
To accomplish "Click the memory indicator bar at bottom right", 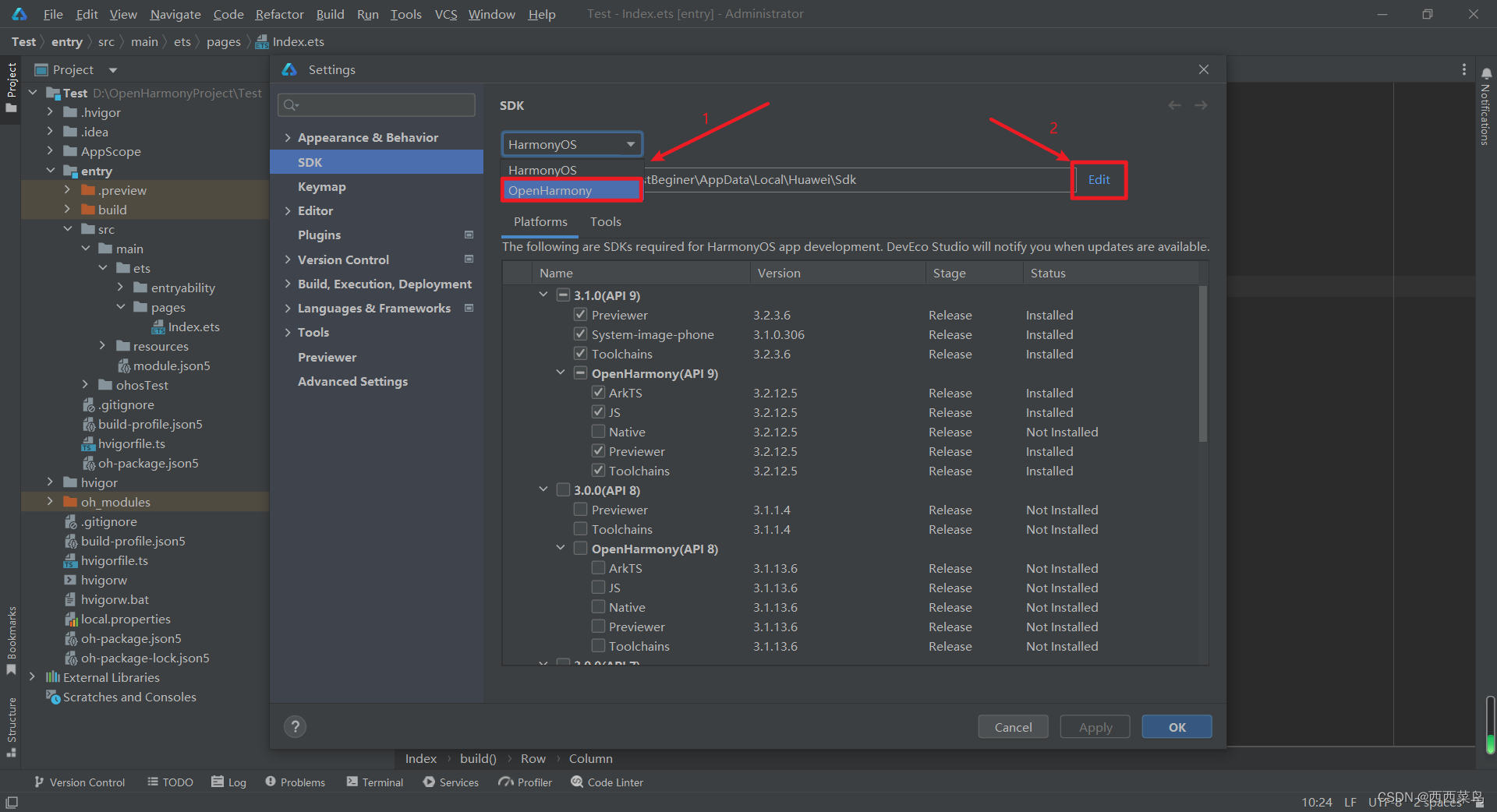I will point(1490,726).
